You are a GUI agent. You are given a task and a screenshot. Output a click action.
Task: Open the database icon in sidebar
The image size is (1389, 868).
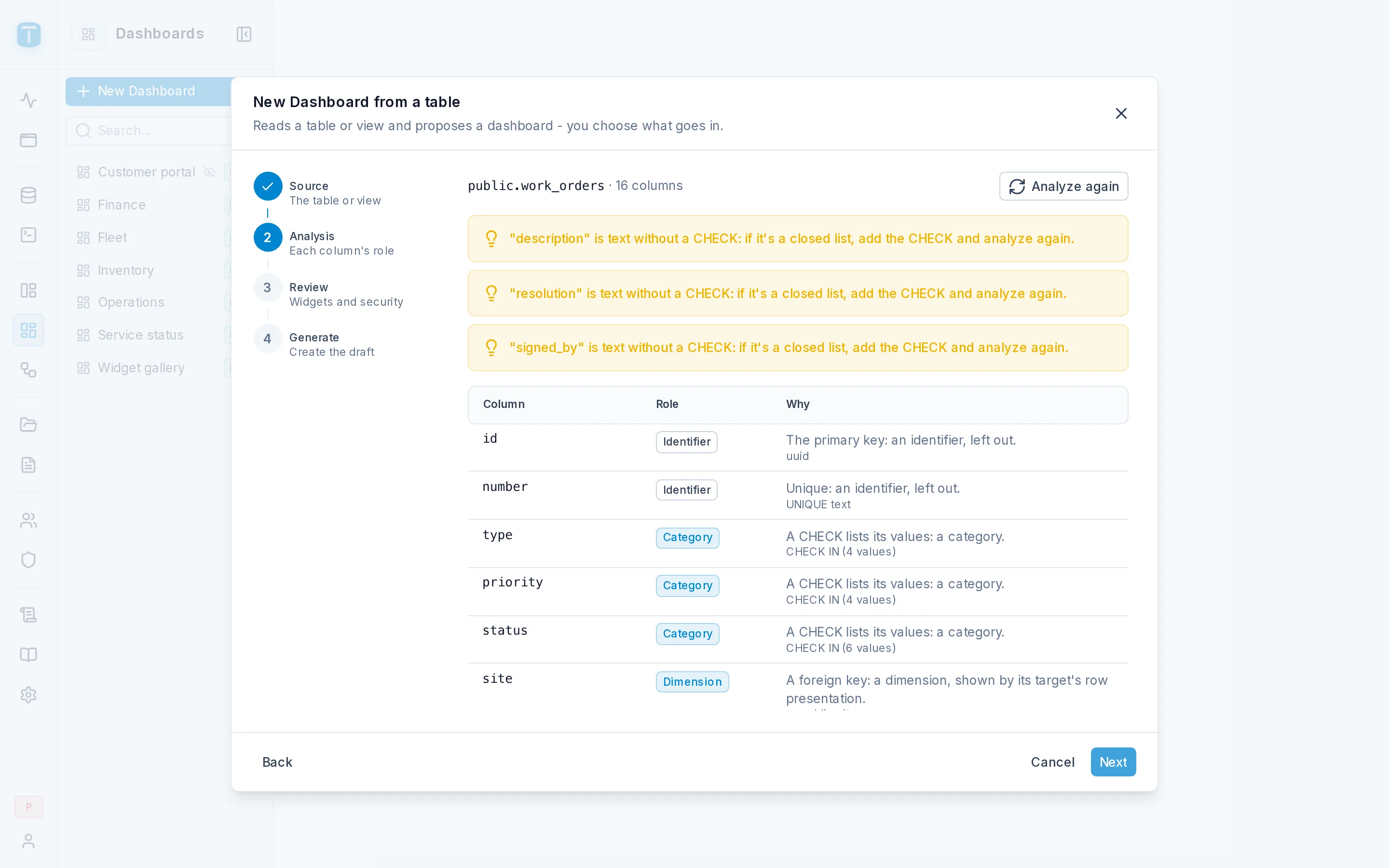tap(28, 195)
